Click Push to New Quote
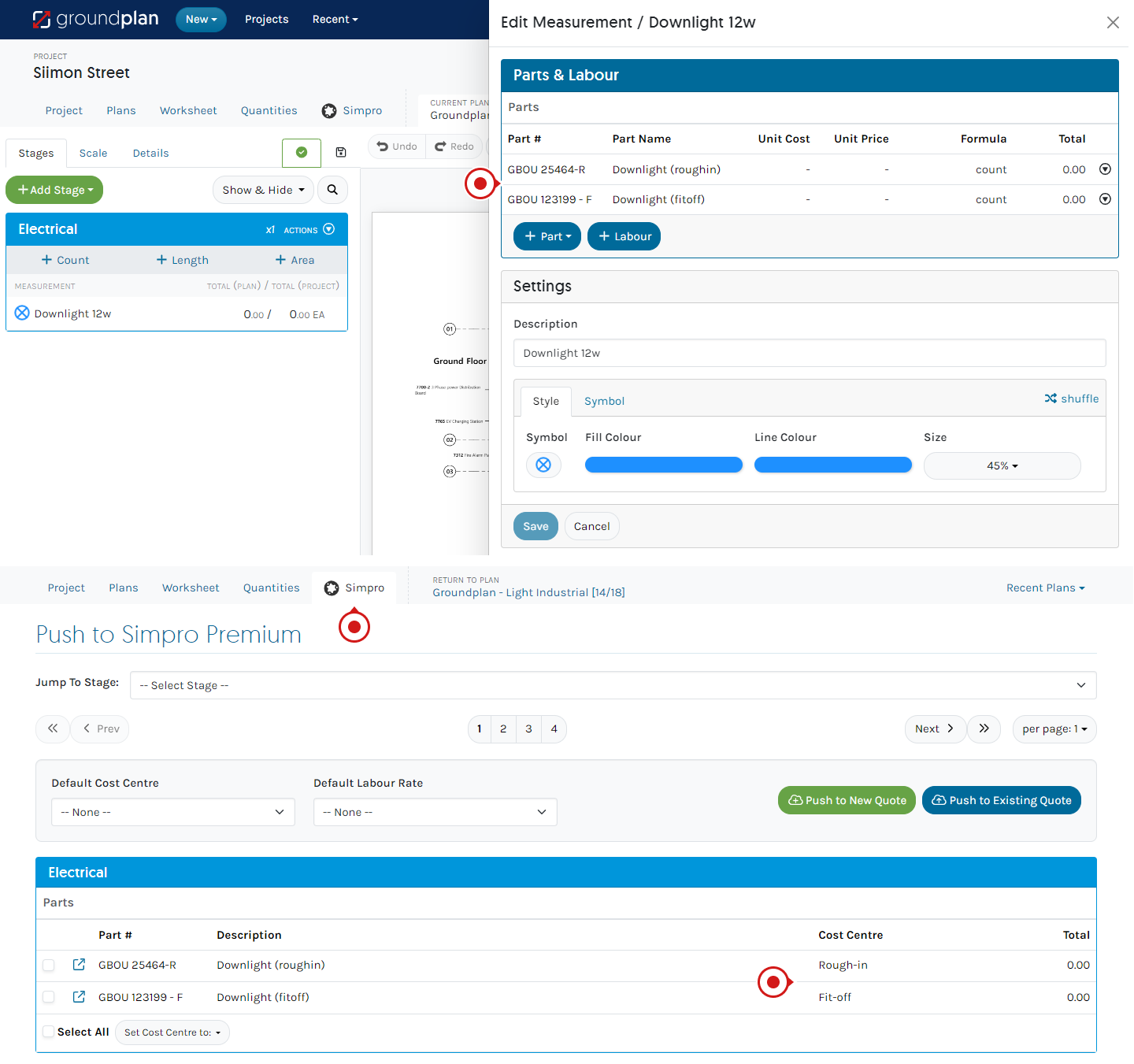 pyautogui.click(x=847, y=800)
